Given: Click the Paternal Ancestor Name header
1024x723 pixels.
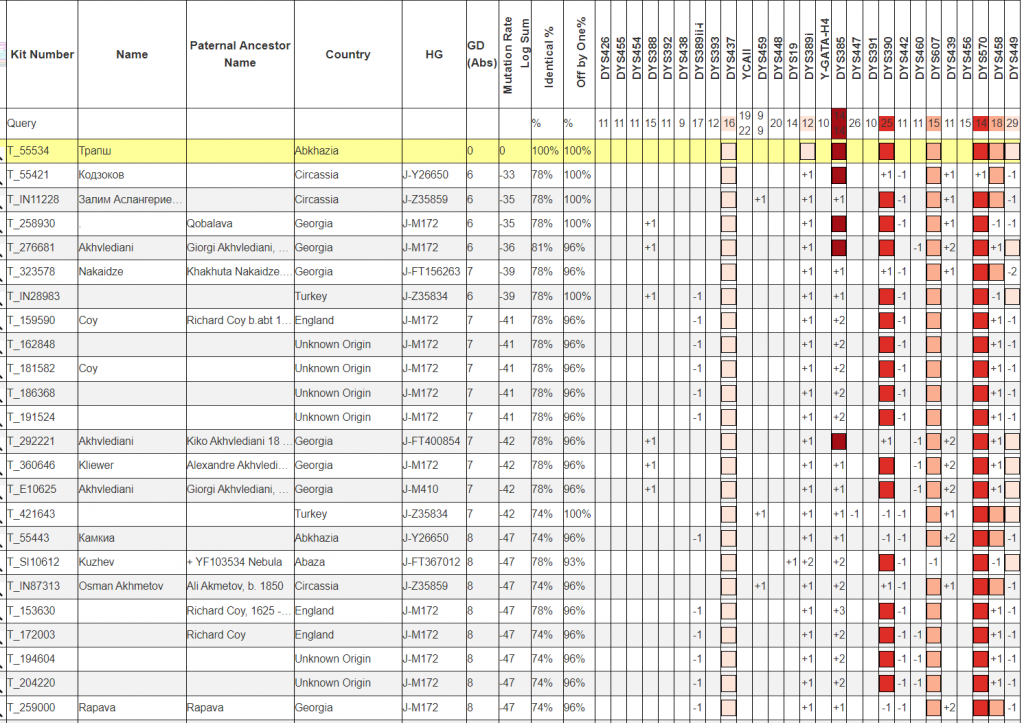Looking at the screenshot, I should (x=240, y=54).
